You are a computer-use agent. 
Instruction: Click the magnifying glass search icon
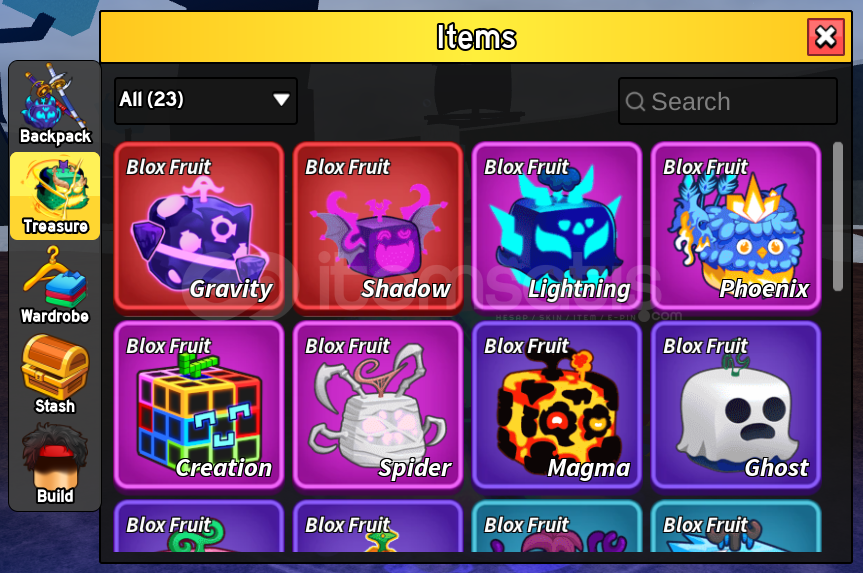pyautogui.click(x=635, y=102)
